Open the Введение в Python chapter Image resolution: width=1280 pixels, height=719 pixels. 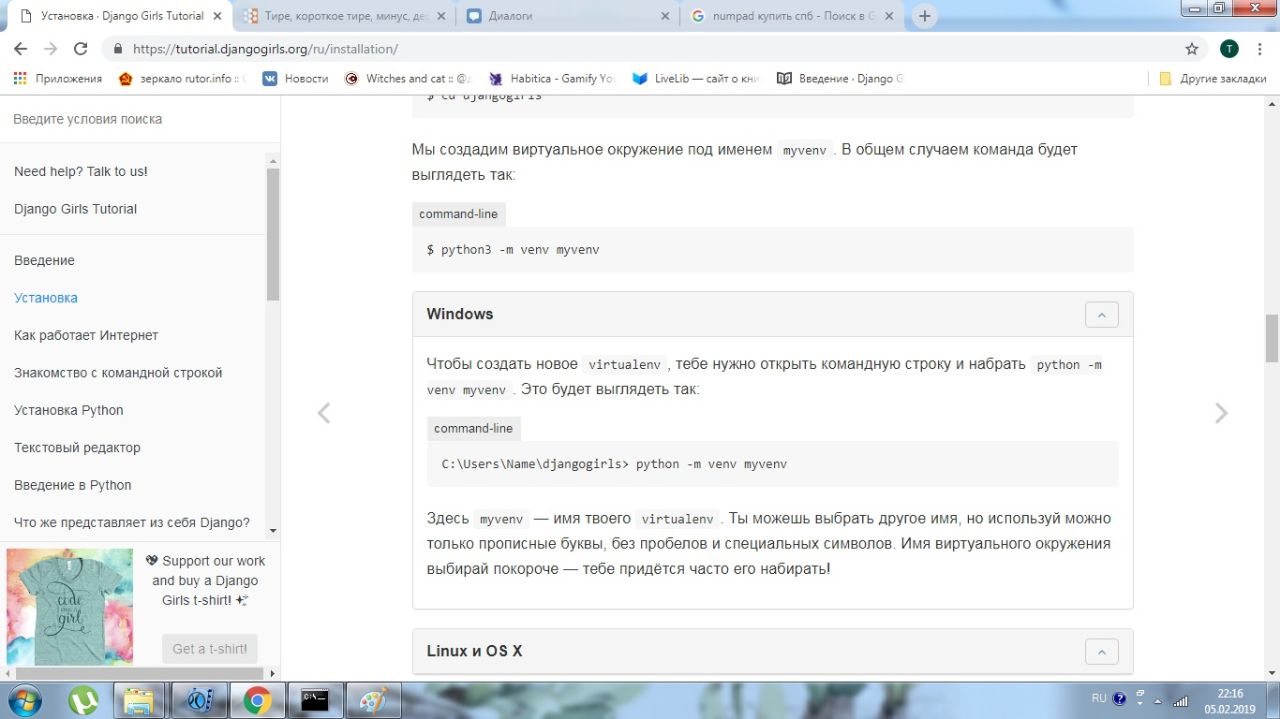tap(73, 485)
